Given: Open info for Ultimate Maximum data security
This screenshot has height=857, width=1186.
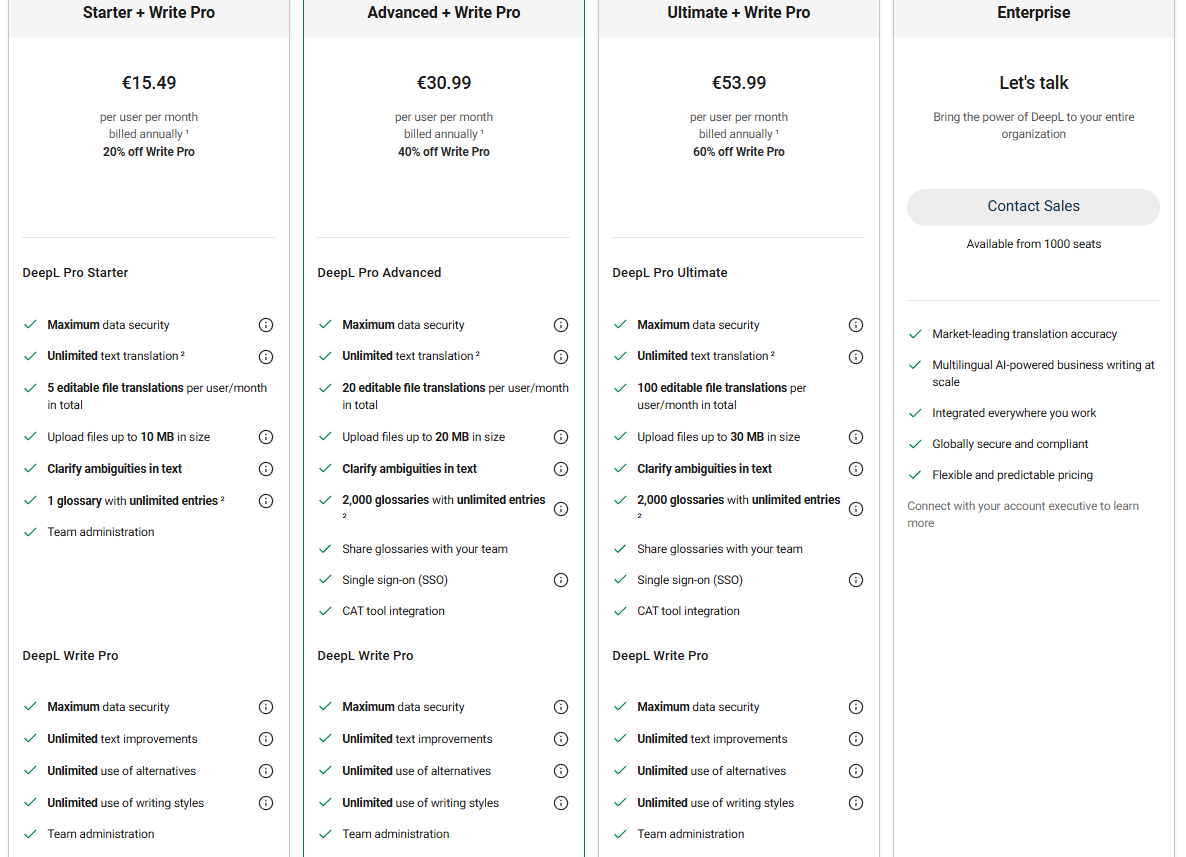Looking at the screenshot, I should coord(855,325).
